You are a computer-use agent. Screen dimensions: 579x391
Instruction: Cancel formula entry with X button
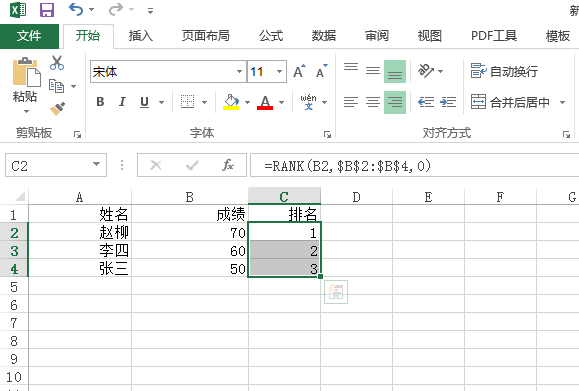point(156,165)
